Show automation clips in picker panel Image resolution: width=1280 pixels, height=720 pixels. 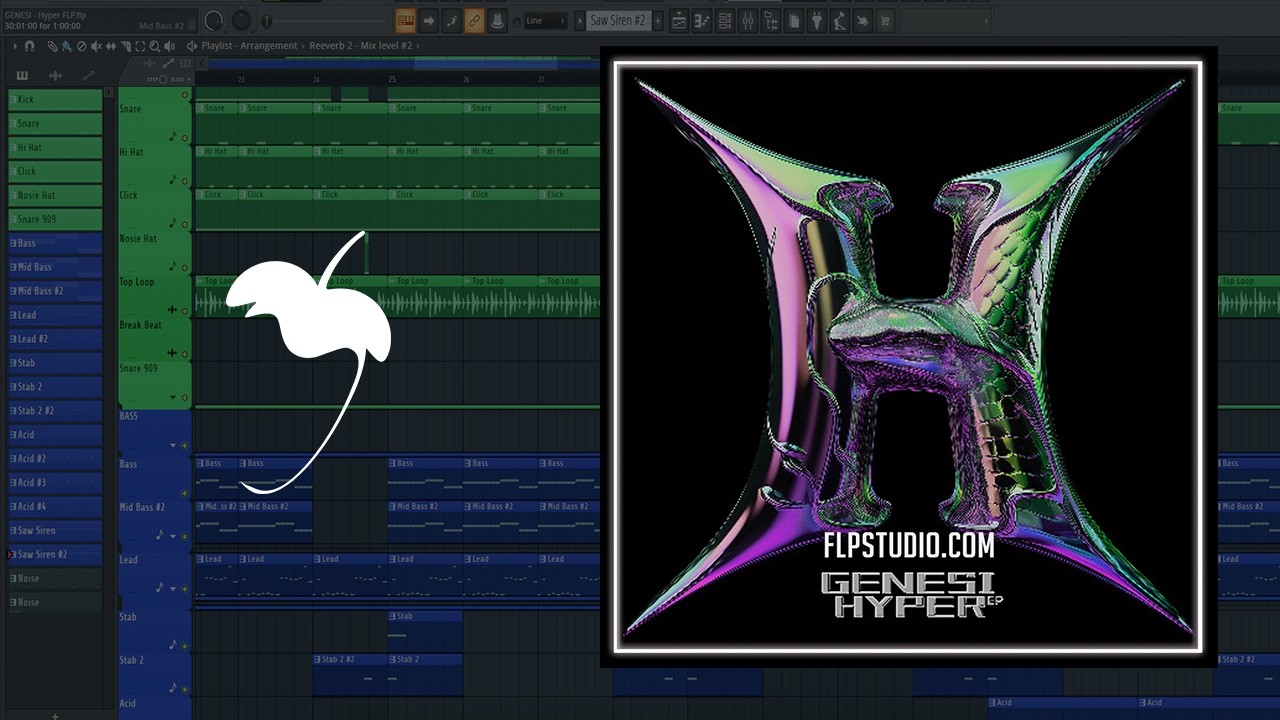point(88,76)
